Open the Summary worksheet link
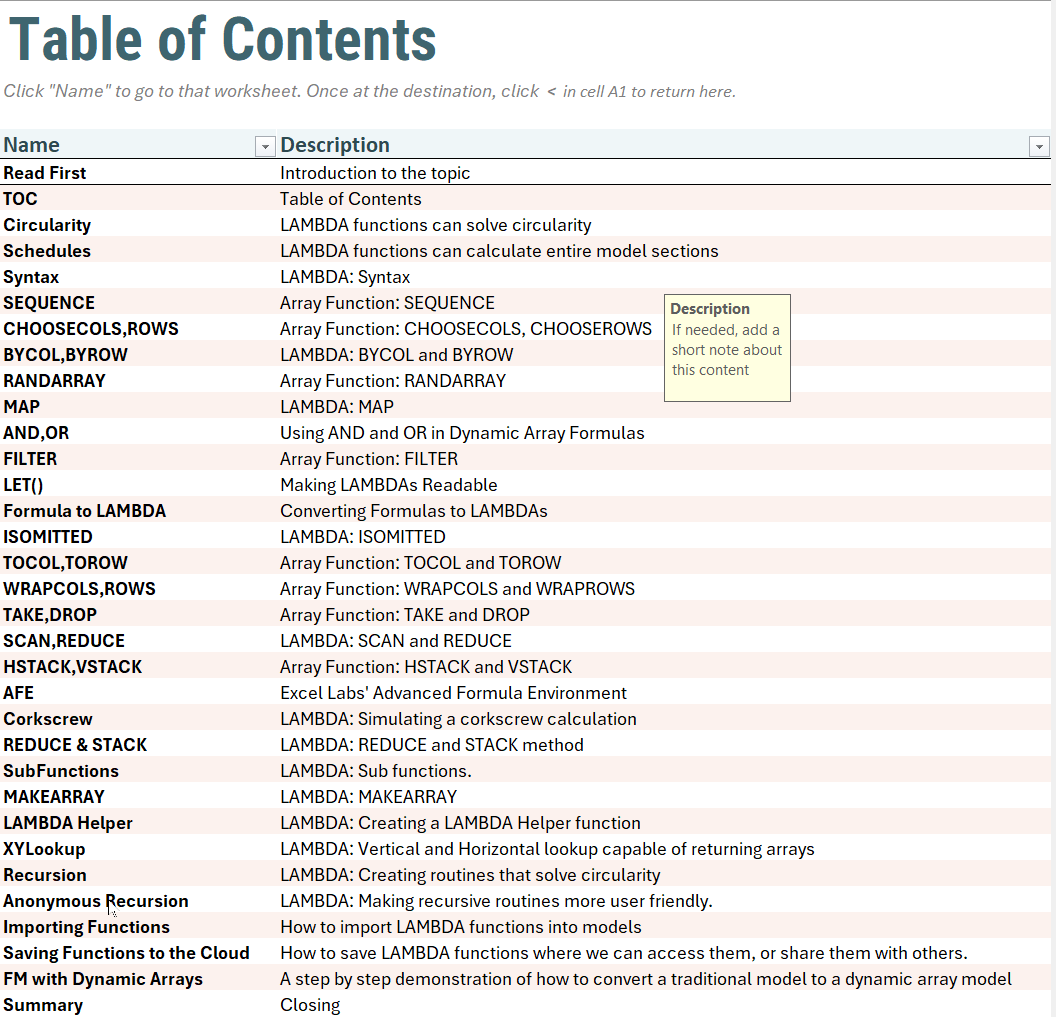Screen dimensions: 1056x1017 click(43, 1006)
